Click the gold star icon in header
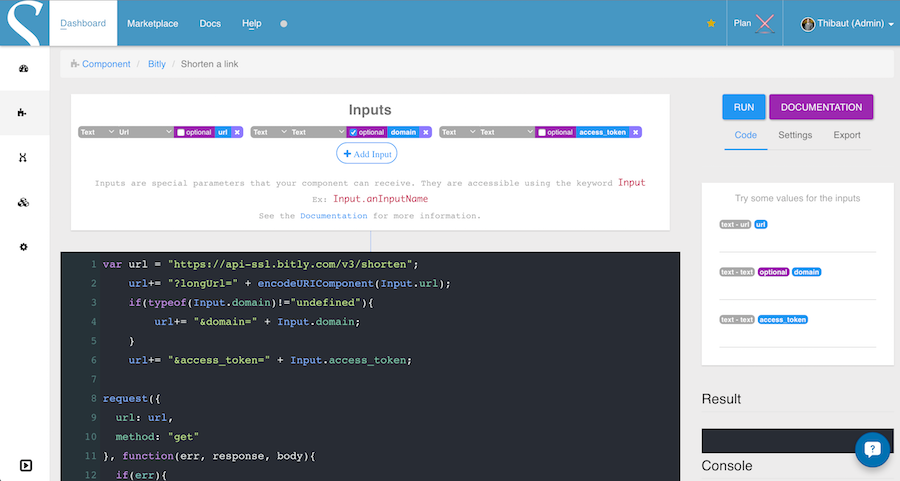The height and width of the screenshot is (481, 900). pyautogui.click(x=711, y=24)
